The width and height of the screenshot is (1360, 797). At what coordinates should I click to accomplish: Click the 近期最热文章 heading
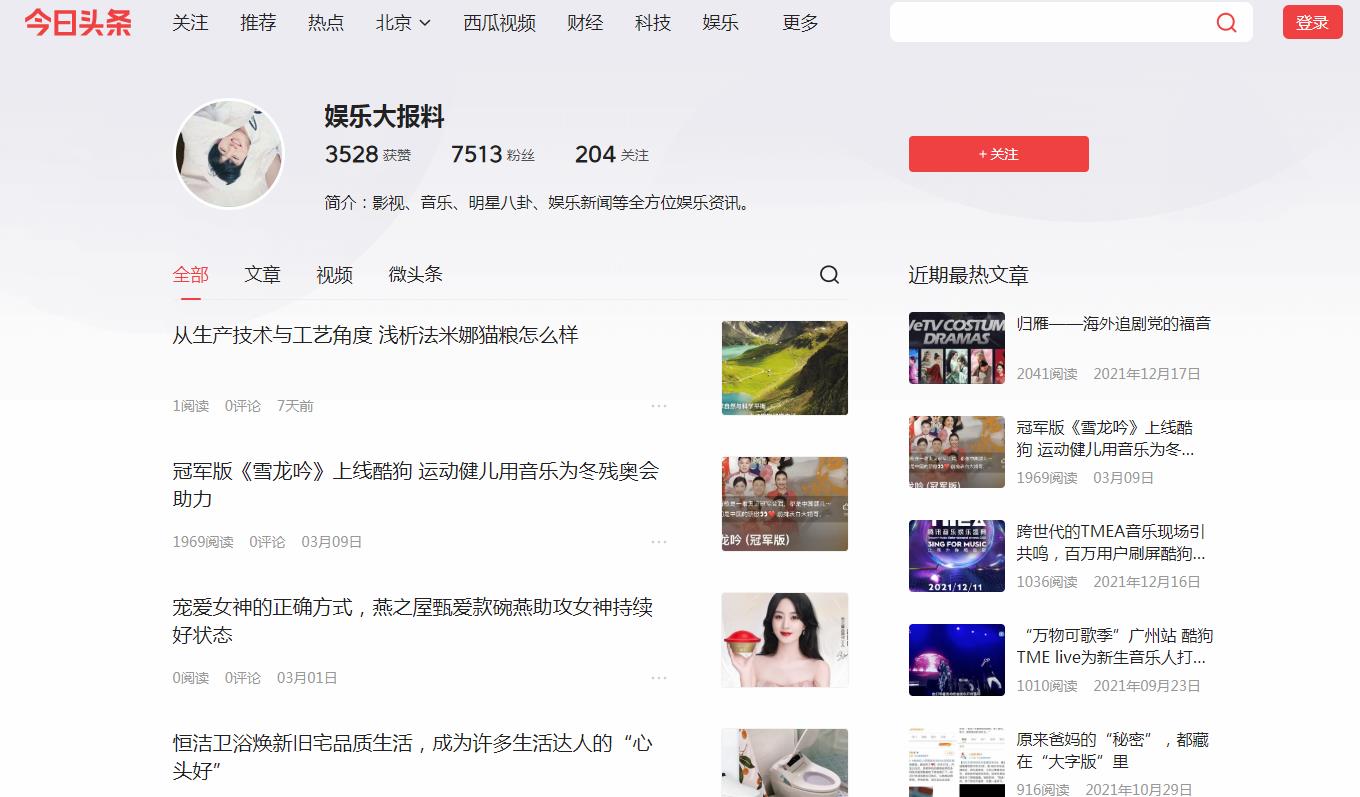pyautogui.click(x=968, y=275)
